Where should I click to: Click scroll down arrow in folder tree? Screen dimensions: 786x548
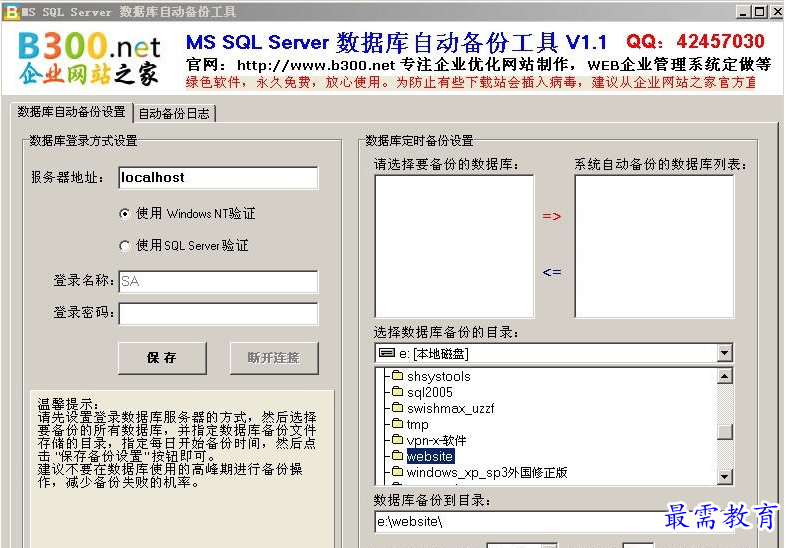pos(724,476)
